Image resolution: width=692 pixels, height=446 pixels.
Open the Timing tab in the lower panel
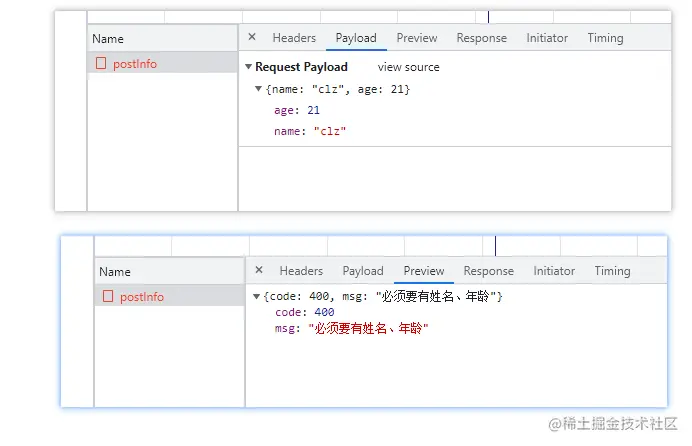coord(612,271)
